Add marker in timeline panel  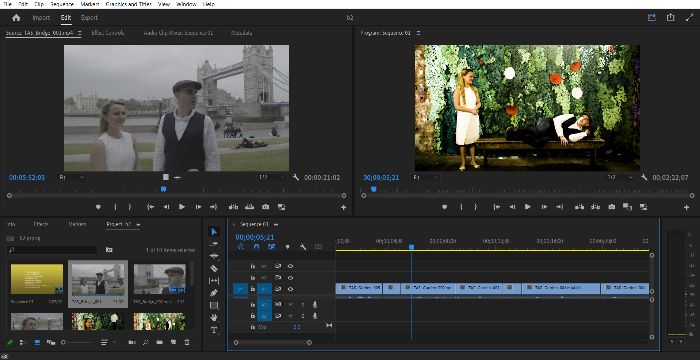pos(288,247)
